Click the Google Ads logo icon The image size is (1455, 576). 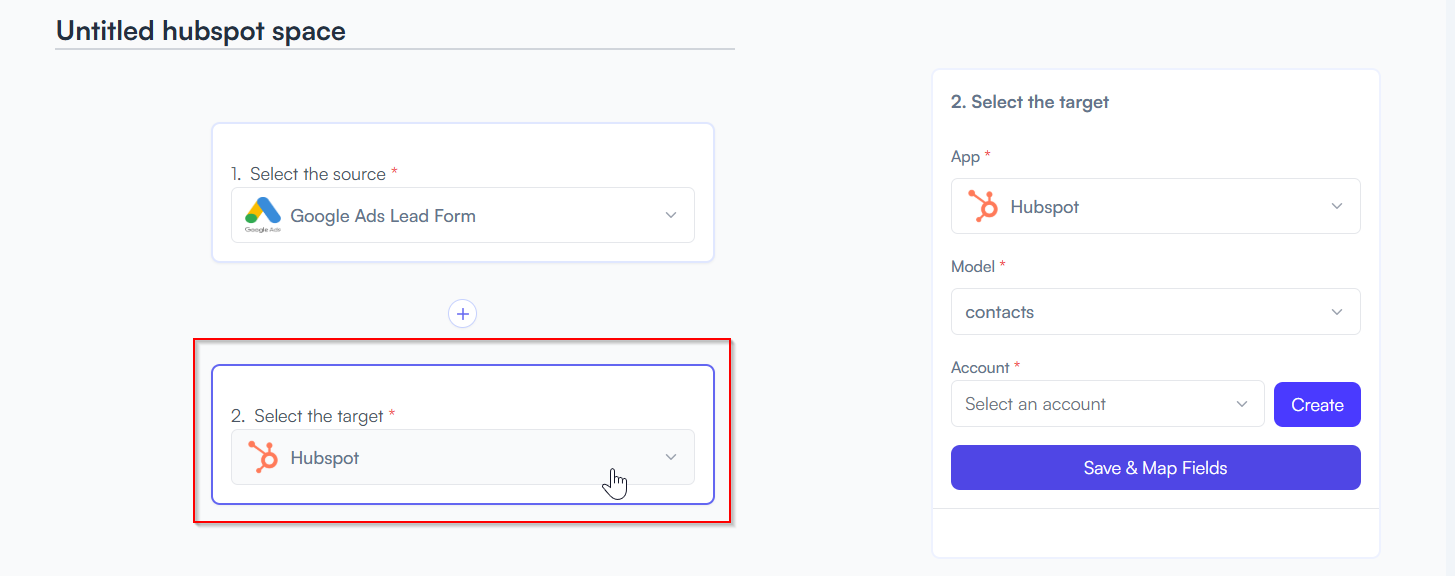[263, 214]
